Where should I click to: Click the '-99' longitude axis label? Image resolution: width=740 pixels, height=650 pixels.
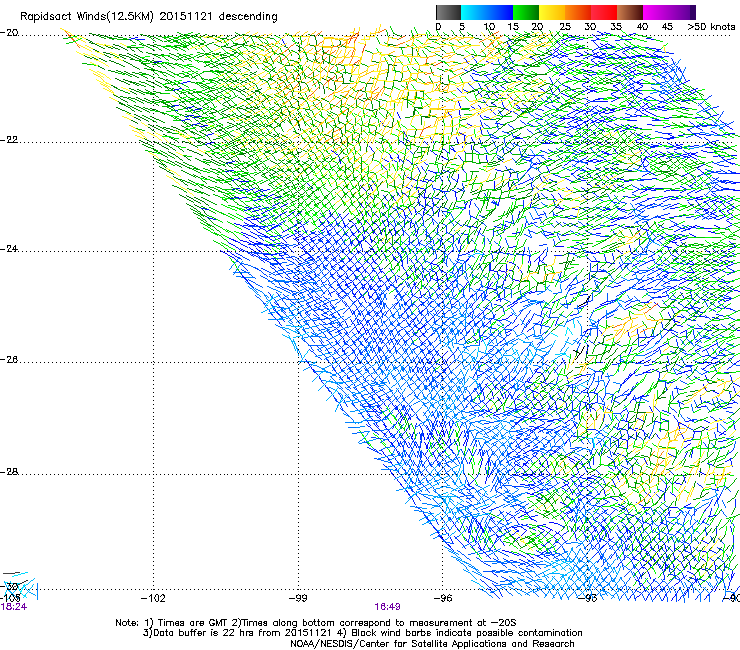click(x=298, y=598)
